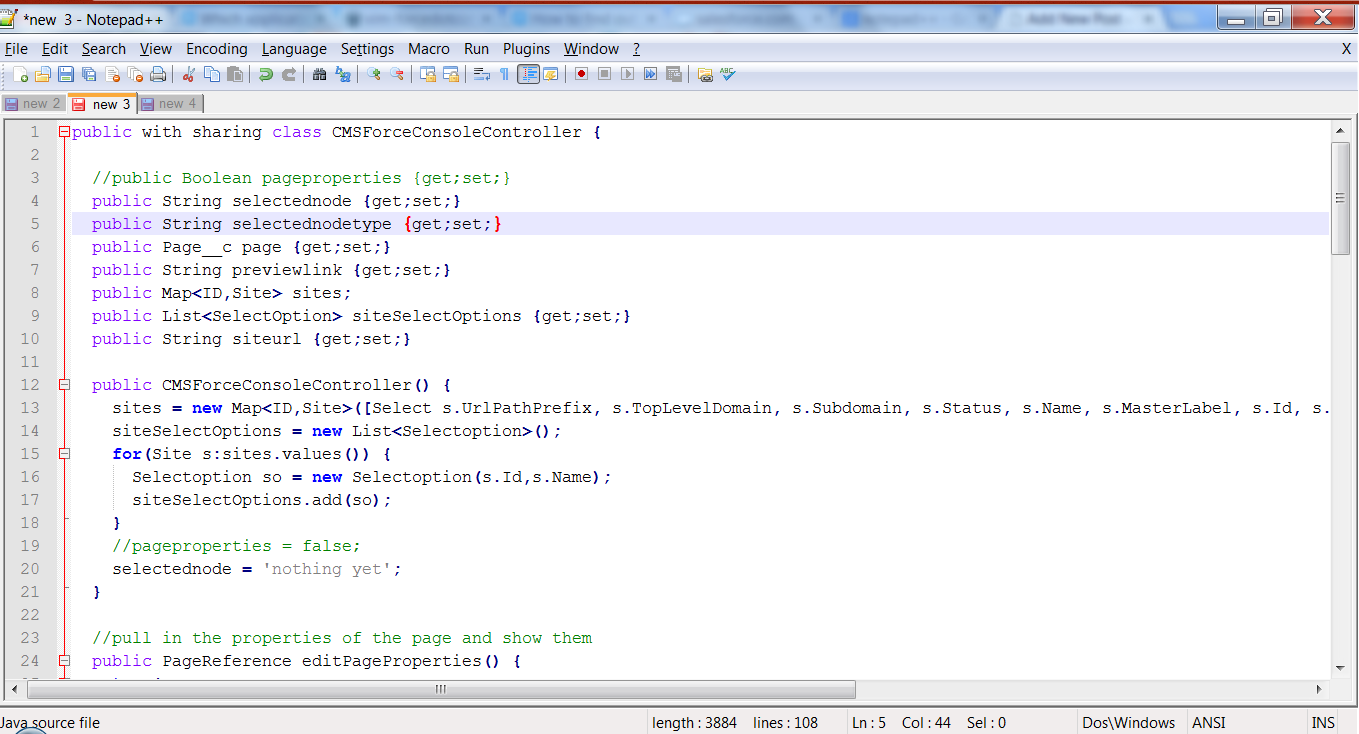
Task: Click the save recorded macro icon
Action: click(x=673, y=74)
